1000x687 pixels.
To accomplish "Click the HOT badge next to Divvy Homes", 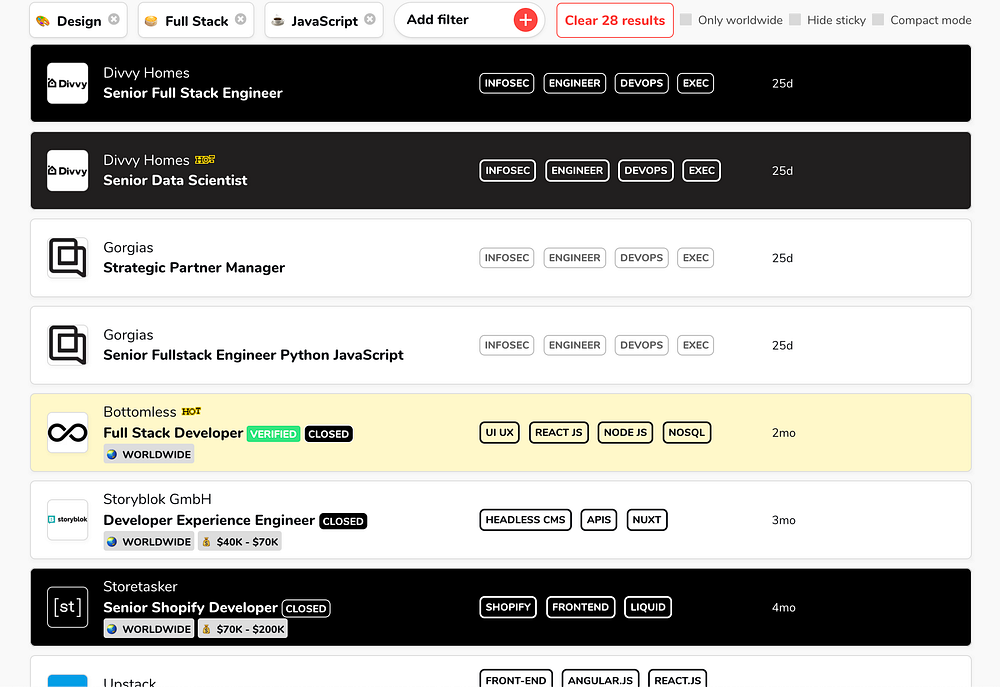I will click(205, 159).
